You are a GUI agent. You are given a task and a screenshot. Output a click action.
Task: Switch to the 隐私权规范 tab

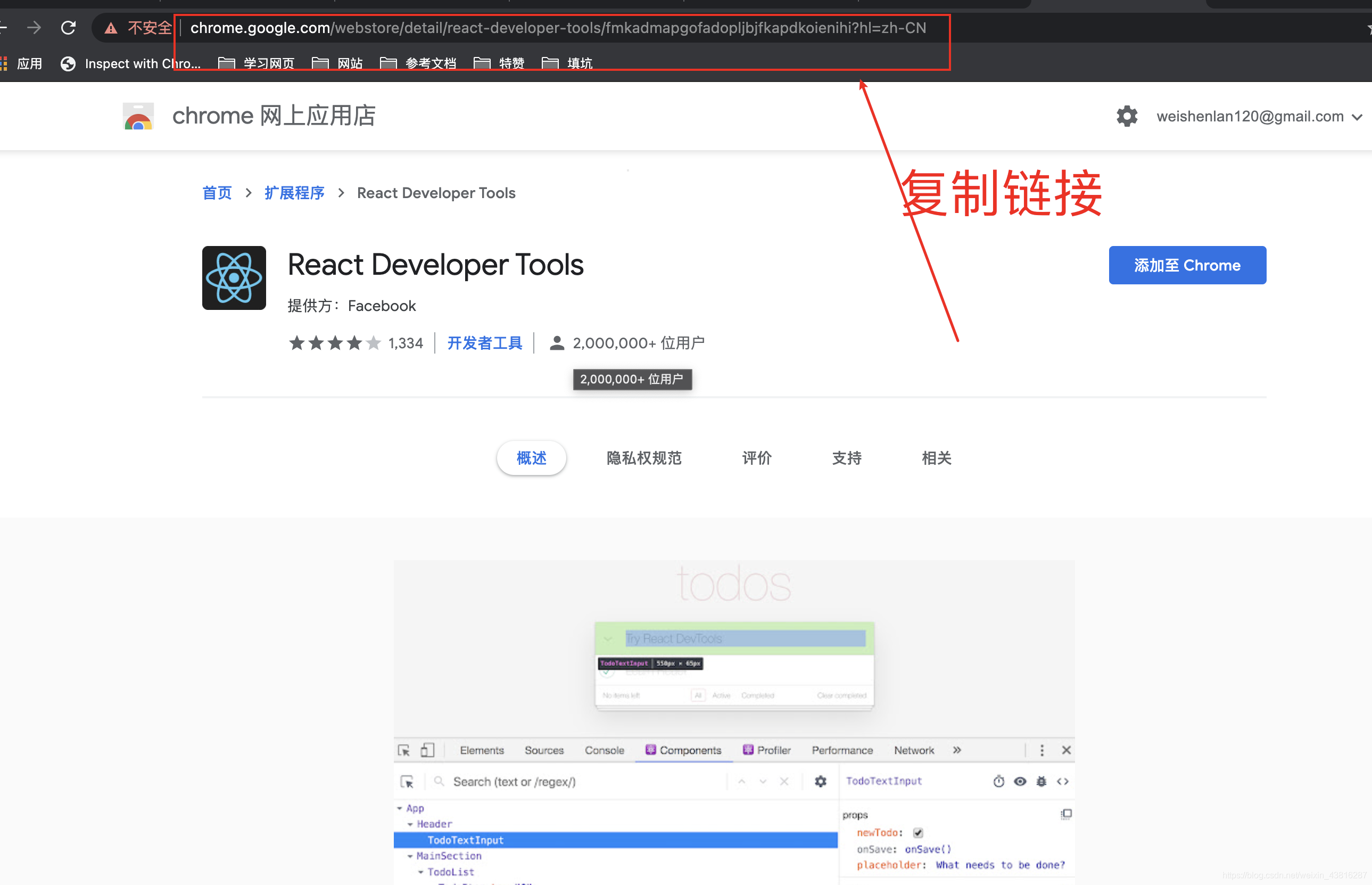coord(644,458)
